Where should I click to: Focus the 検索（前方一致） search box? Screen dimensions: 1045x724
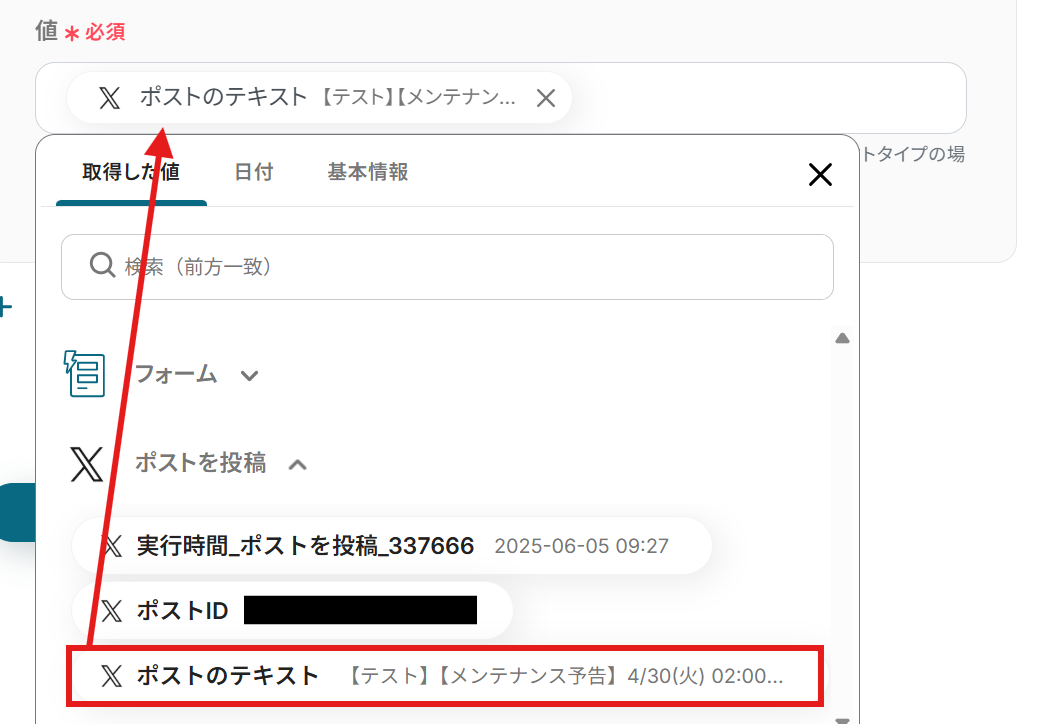pos(447,267)
